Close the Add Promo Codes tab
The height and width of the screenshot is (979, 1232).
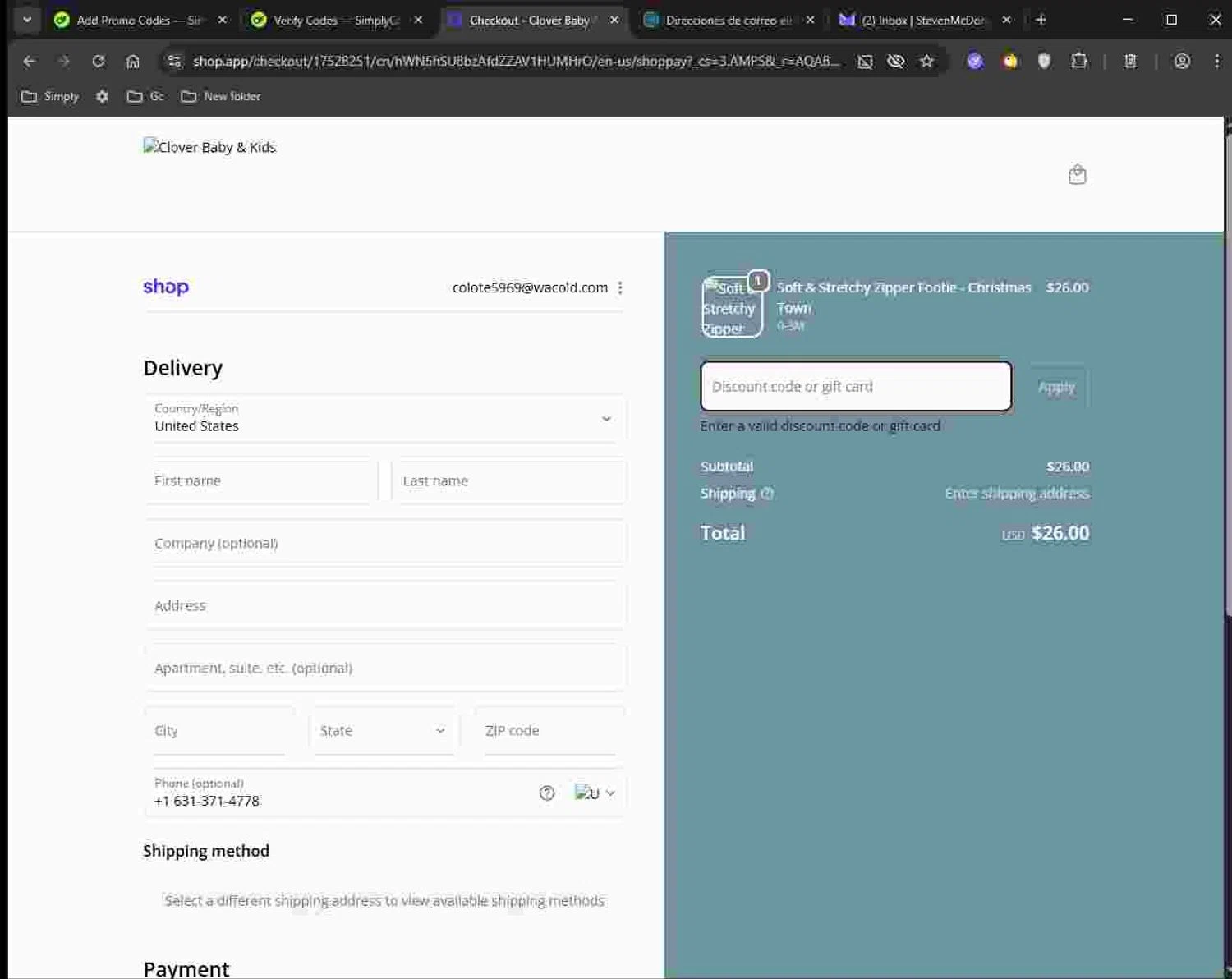pos(222,20)
